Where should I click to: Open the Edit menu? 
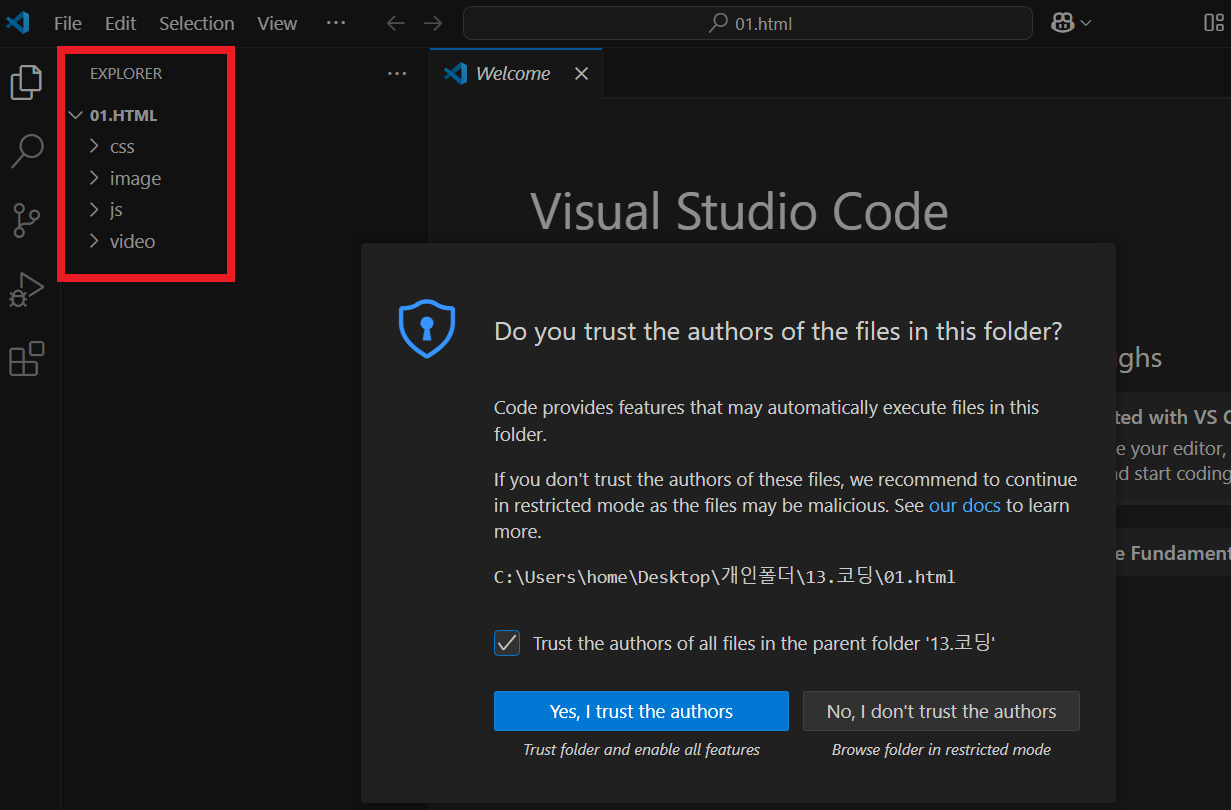coord(121,23)
